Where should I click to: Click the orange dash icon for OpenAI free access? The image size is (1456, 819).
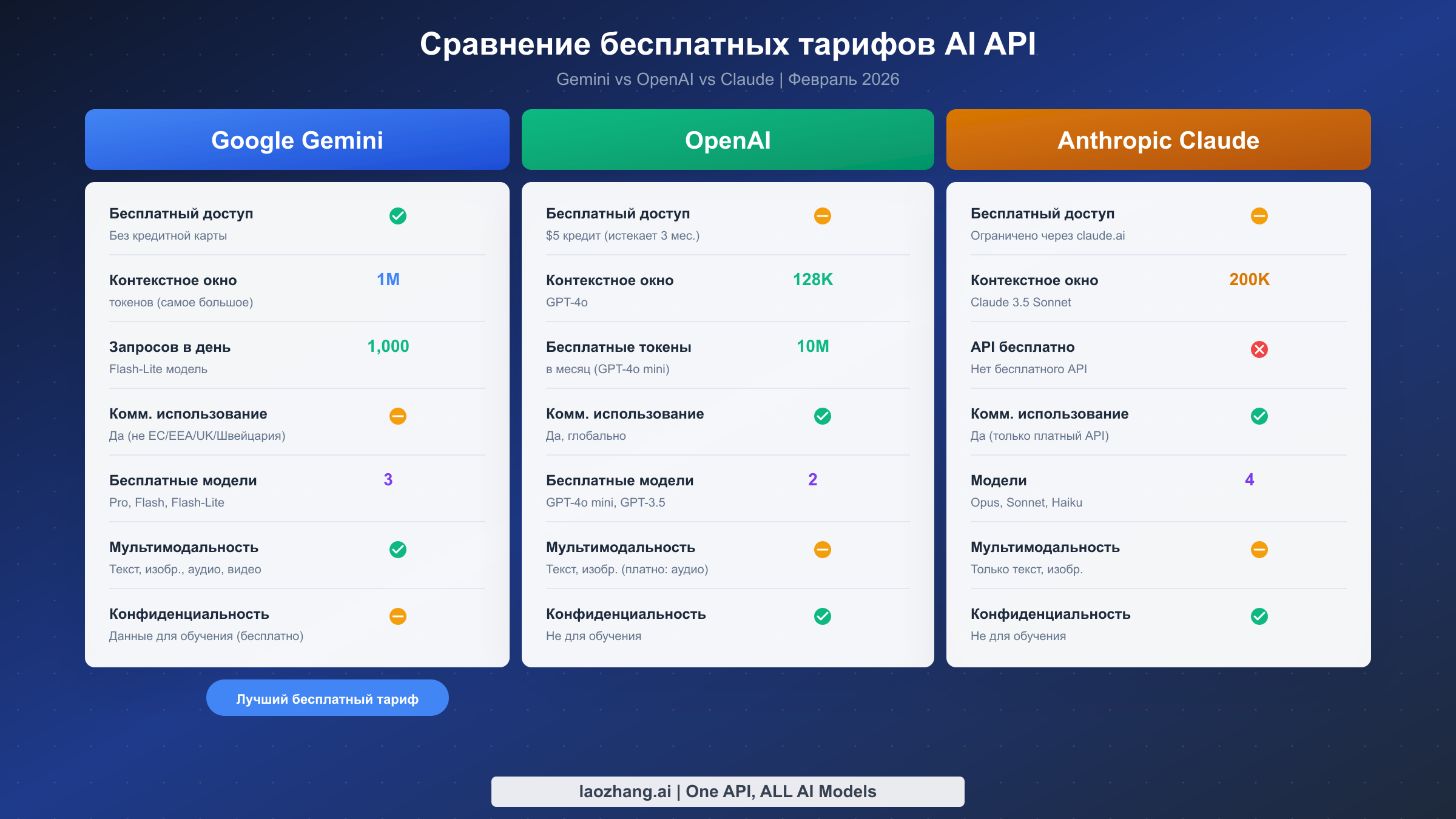822,216
